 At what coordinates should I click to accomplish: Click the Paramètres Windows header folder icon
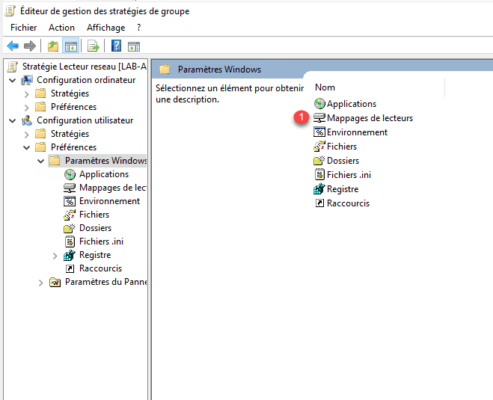click(165, 69)
